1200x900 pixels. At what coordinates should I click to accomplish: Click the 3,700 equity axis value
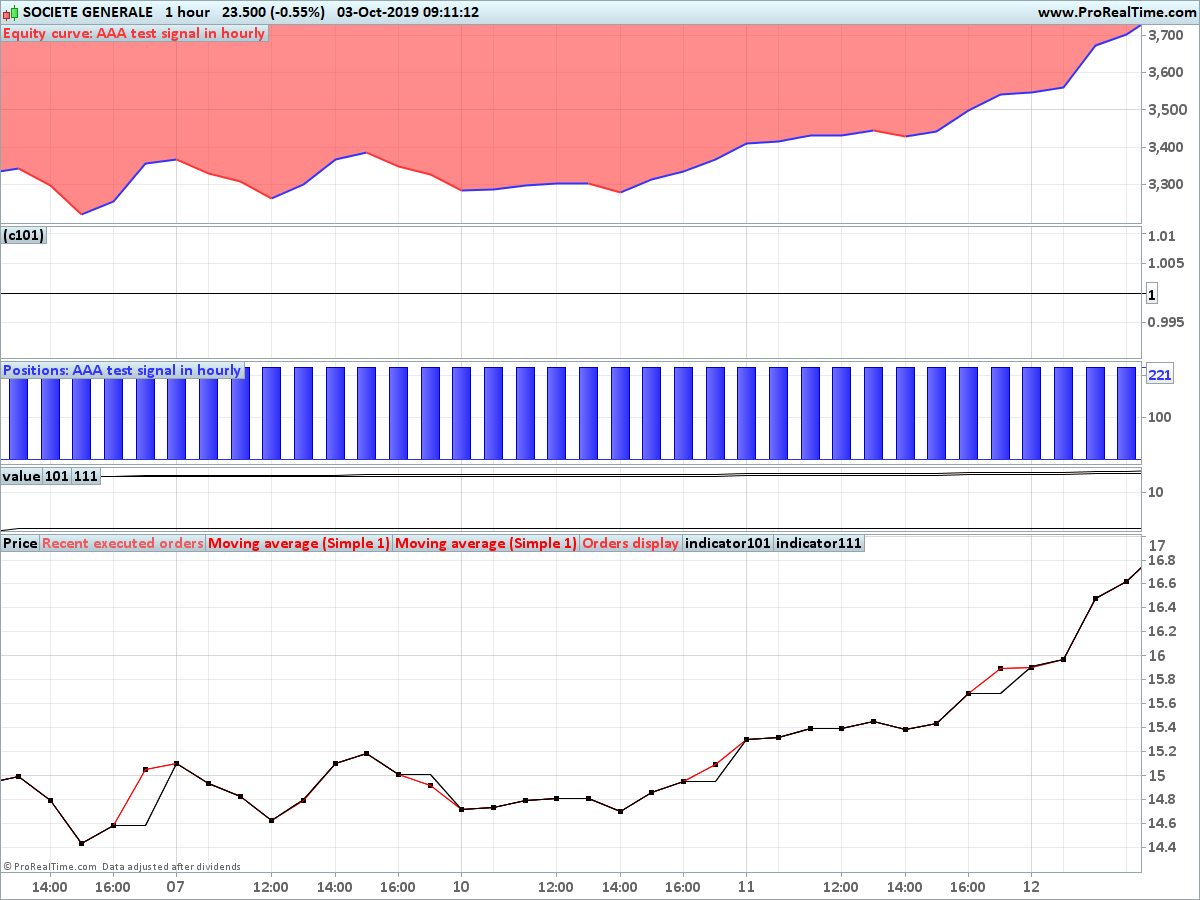tap(1166, 36)
